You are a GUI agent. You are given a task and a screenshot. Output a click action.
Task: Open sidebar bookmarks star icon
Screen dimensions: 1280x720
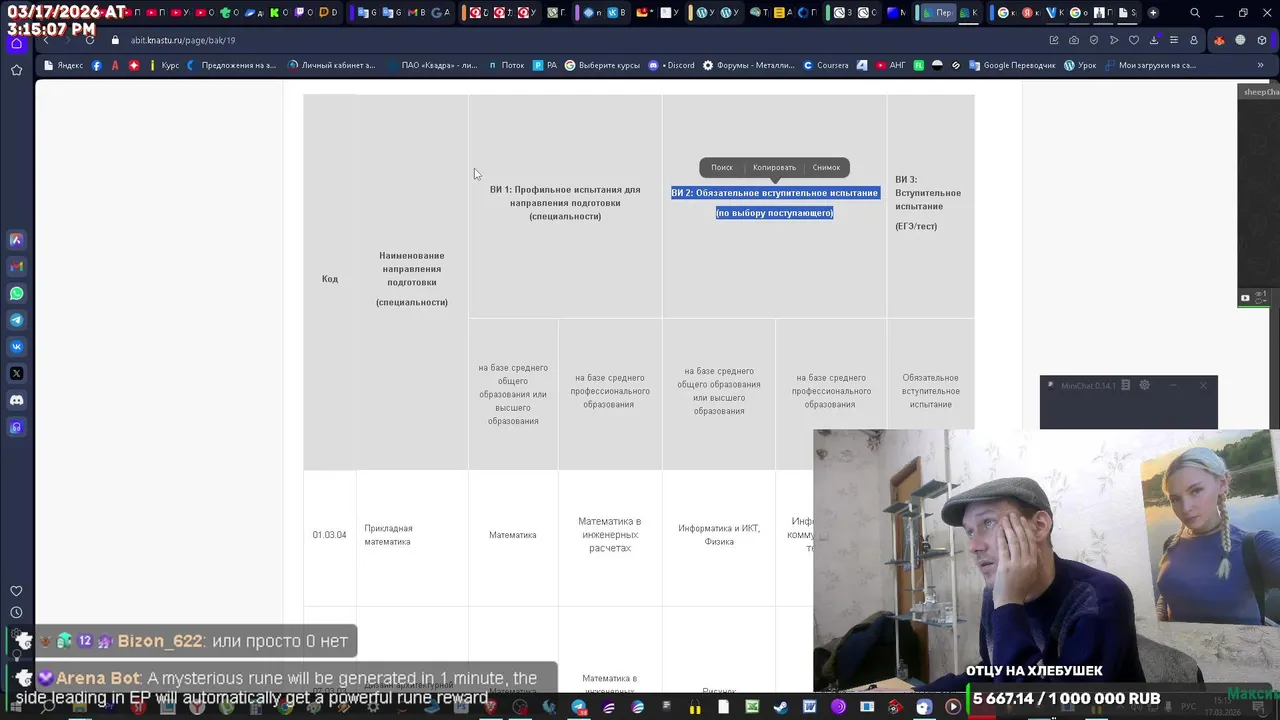[16, 70]
